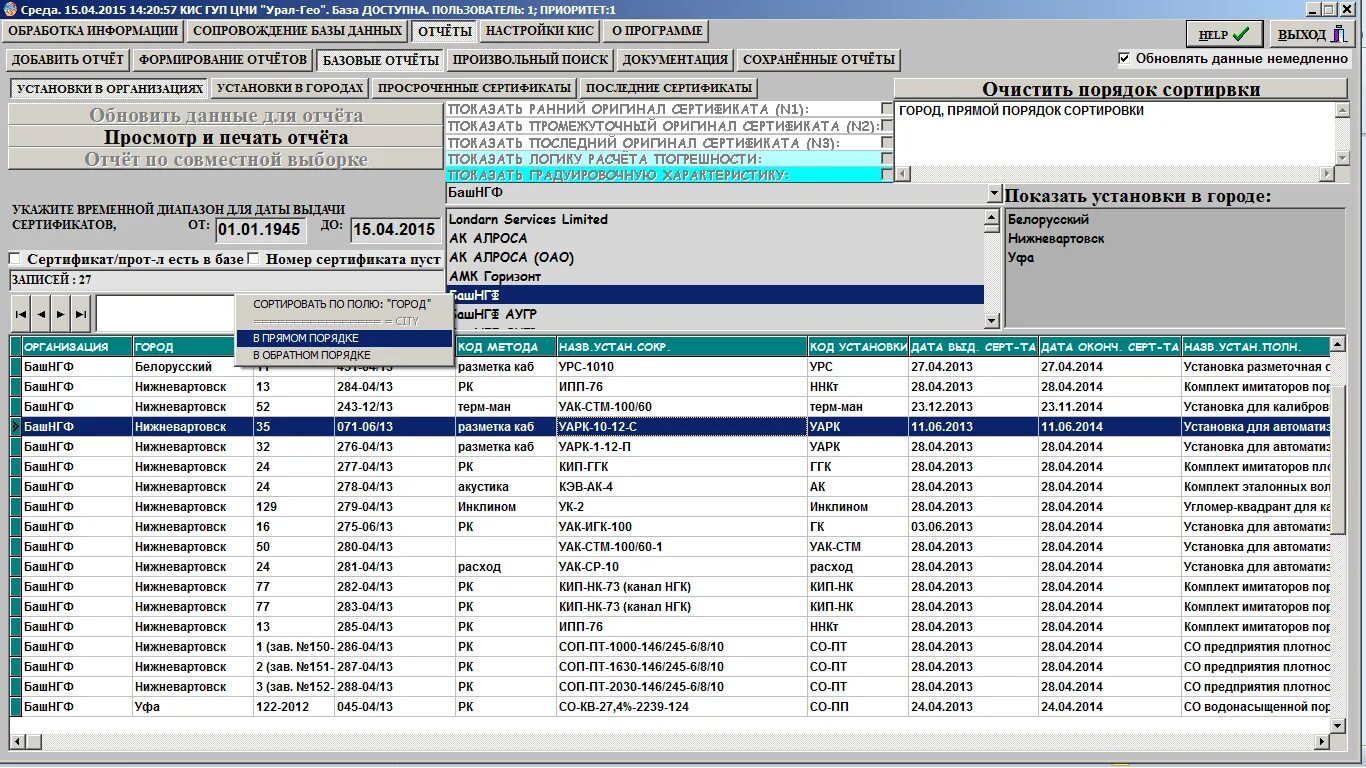1366x768 pixels.
Task: Click sort order box horizontal scroll right arrow
Action: (1327, 174)
